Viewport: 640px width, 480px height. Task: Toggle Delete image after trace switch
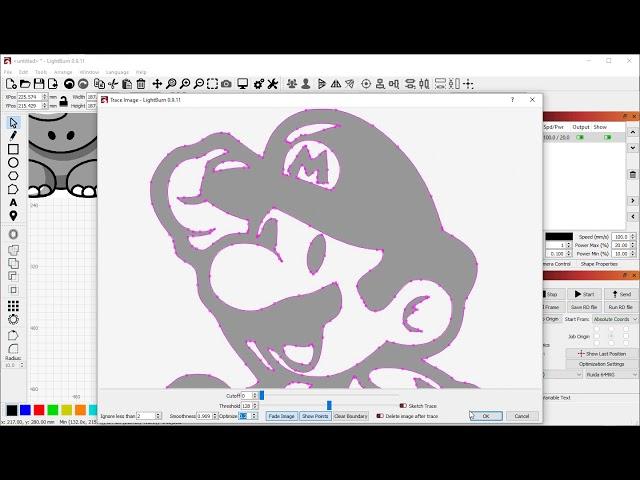coord(380,416)
